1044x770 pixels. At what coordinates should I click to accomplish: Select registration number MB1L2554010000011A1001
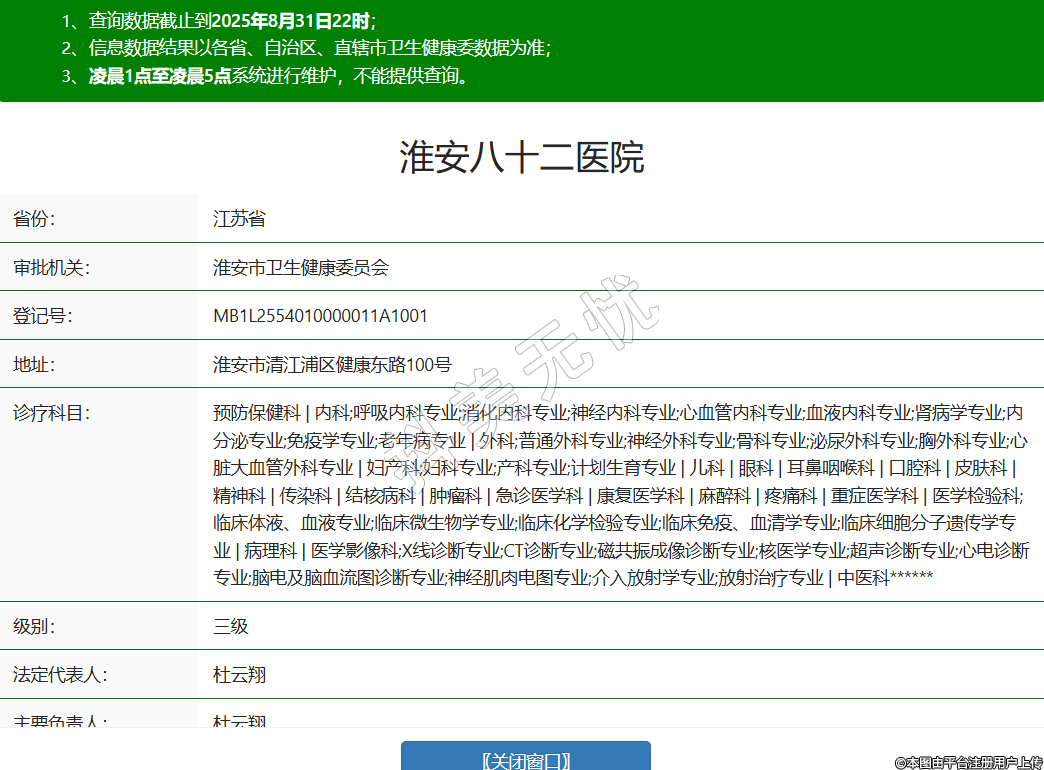pos(320,316)
